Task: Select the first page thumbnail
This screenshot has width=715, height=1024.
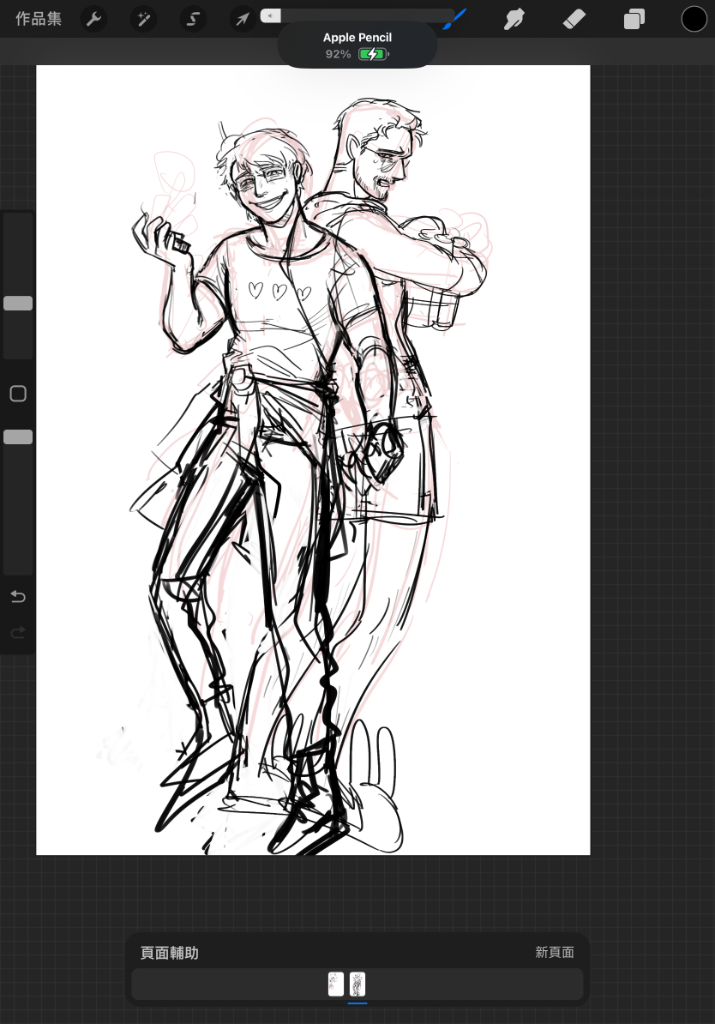Action: tap(336, 984)
